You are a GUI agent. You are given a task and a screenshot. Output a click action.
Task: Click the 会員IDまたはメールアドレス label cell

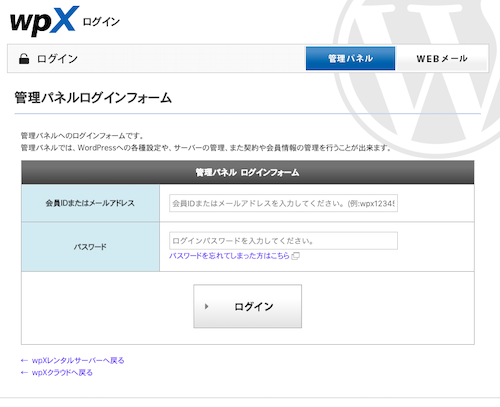coord(90,203)
